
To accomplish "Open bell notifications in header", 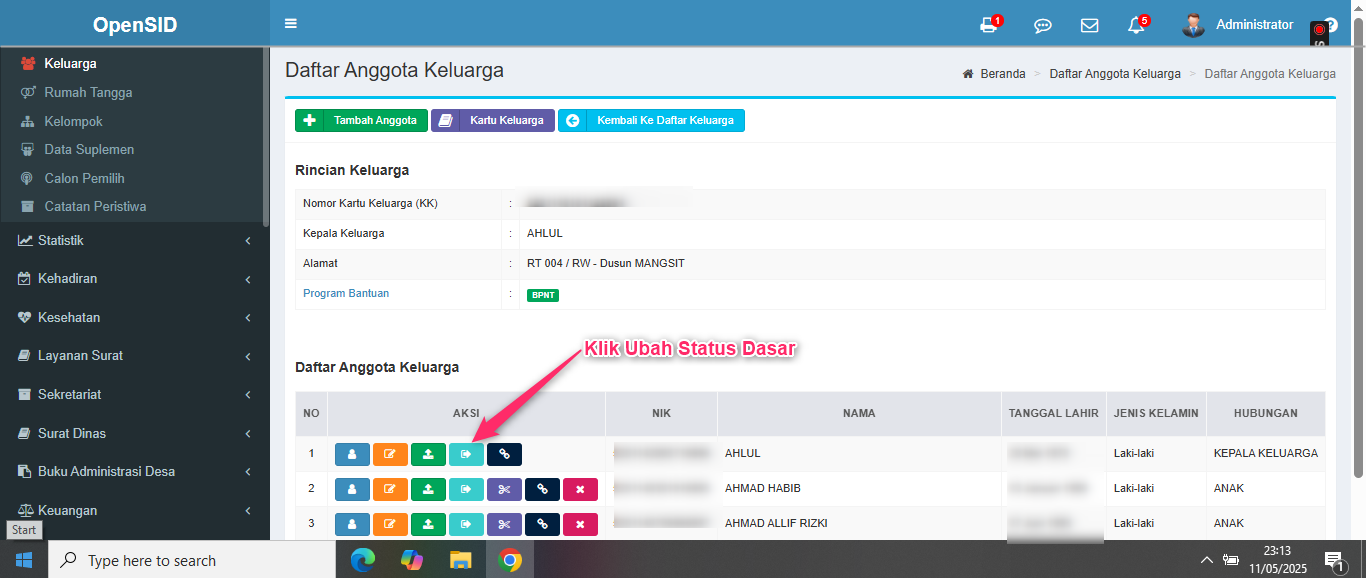I will click(1137, 25).
